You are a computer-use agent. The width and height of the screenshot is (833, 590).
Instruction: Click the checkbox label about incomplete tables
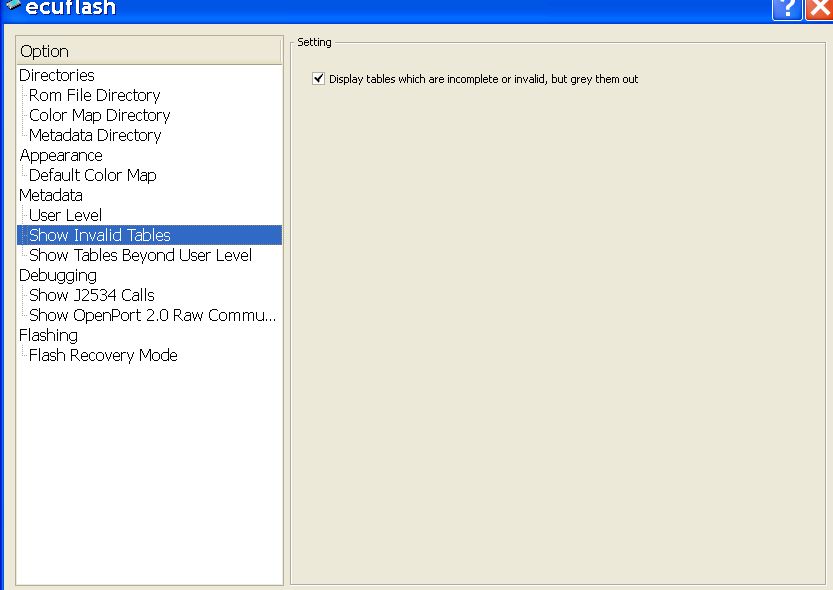coord(483,79)
